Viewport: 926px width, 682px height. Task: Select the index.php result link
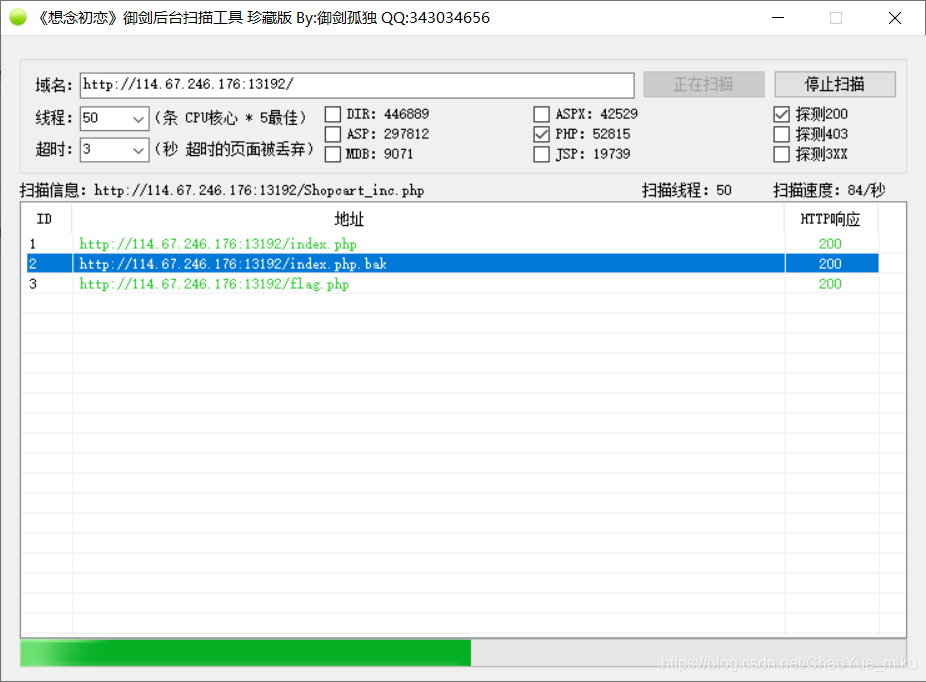click(x=216, y=244)
